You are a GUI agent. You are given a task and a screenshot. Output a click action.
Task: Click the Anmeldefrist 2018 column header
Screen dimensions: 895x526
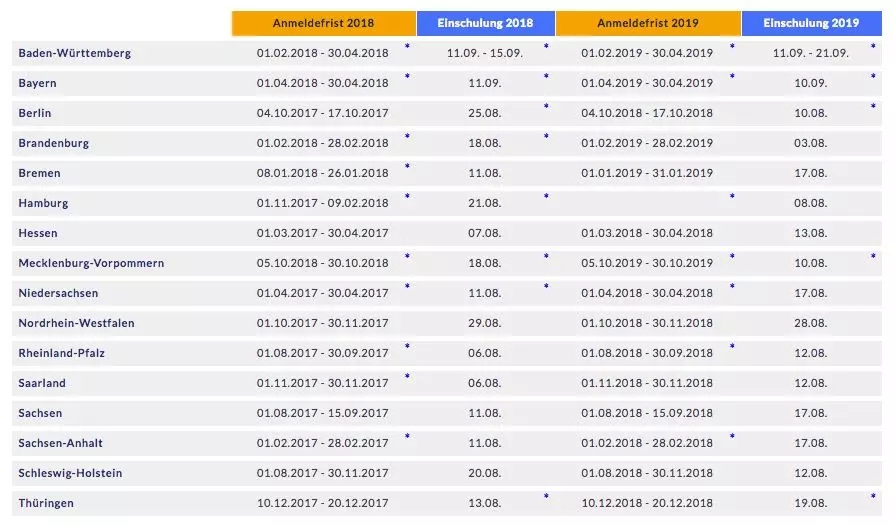[324, 23]
